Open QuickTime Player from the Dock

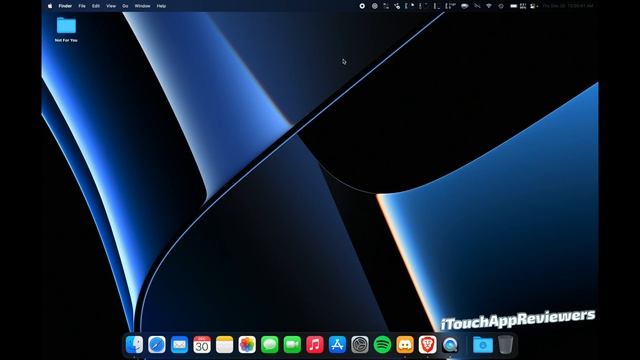click(450, 345)
